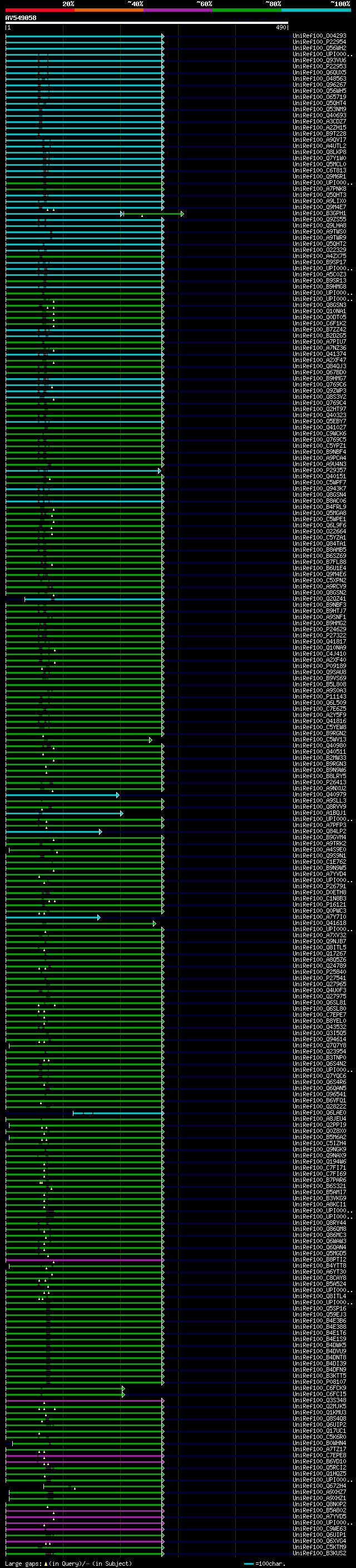
Task: Select hit UniRef100_P26791
Action: 319,886
